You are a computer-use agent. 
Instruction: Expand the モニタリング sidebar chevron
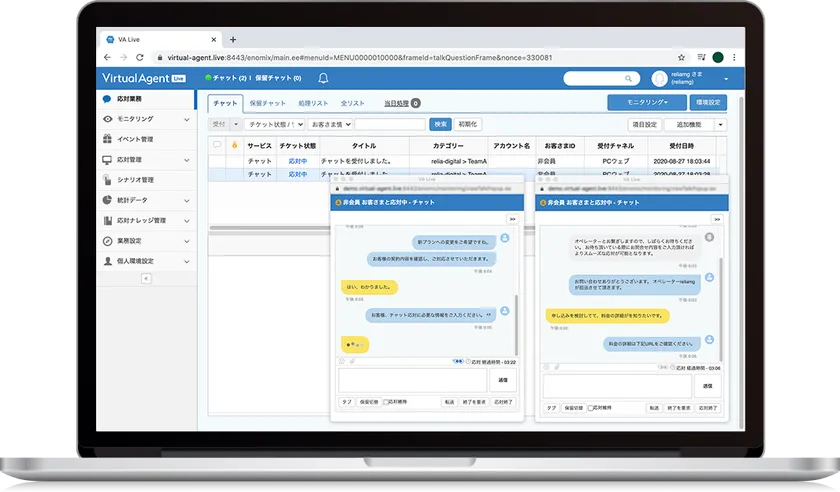(x=186, y=119)
